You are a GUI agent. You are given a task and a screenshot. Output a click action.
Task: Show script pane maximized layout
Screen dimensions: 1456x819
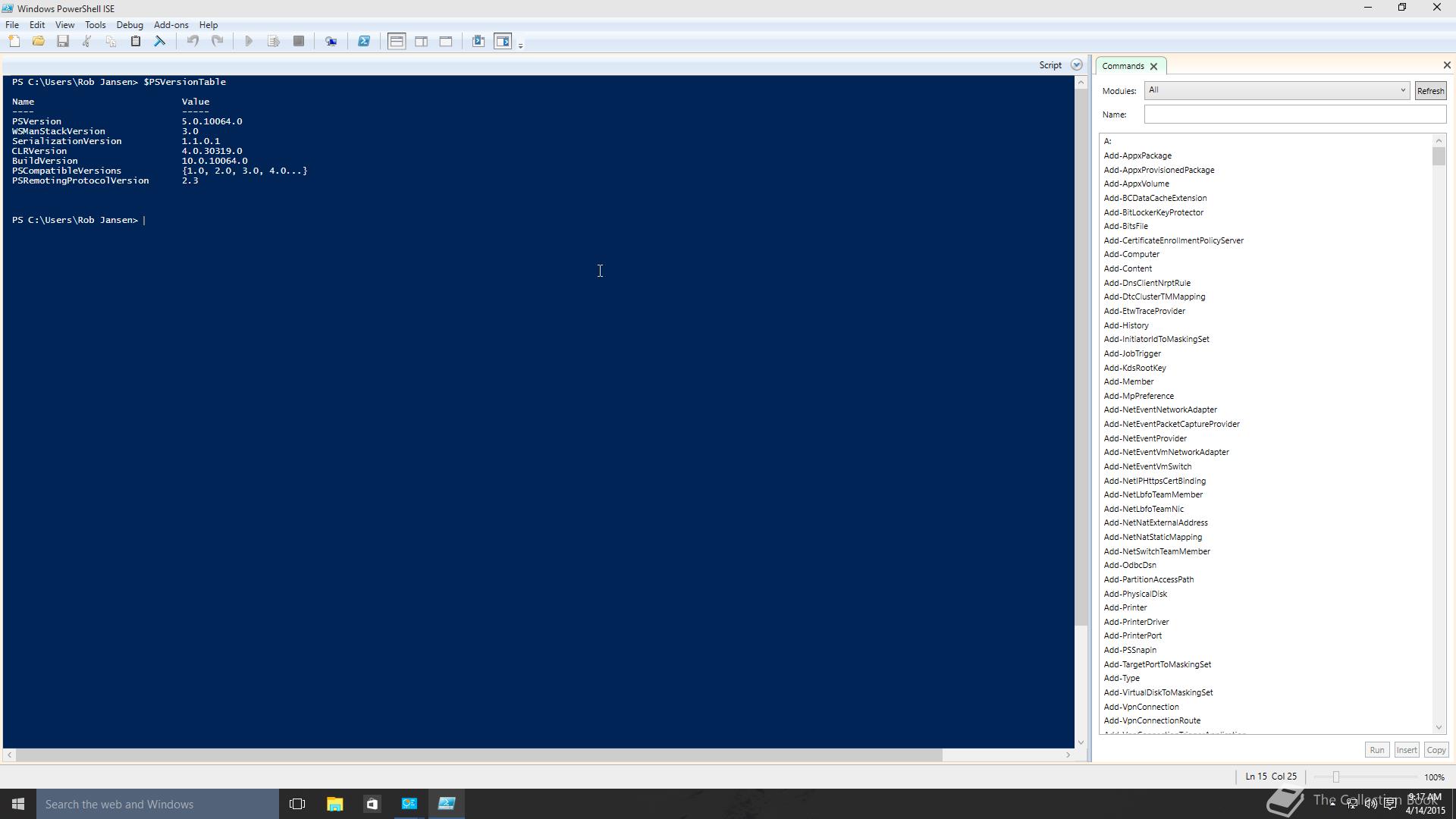446,42
